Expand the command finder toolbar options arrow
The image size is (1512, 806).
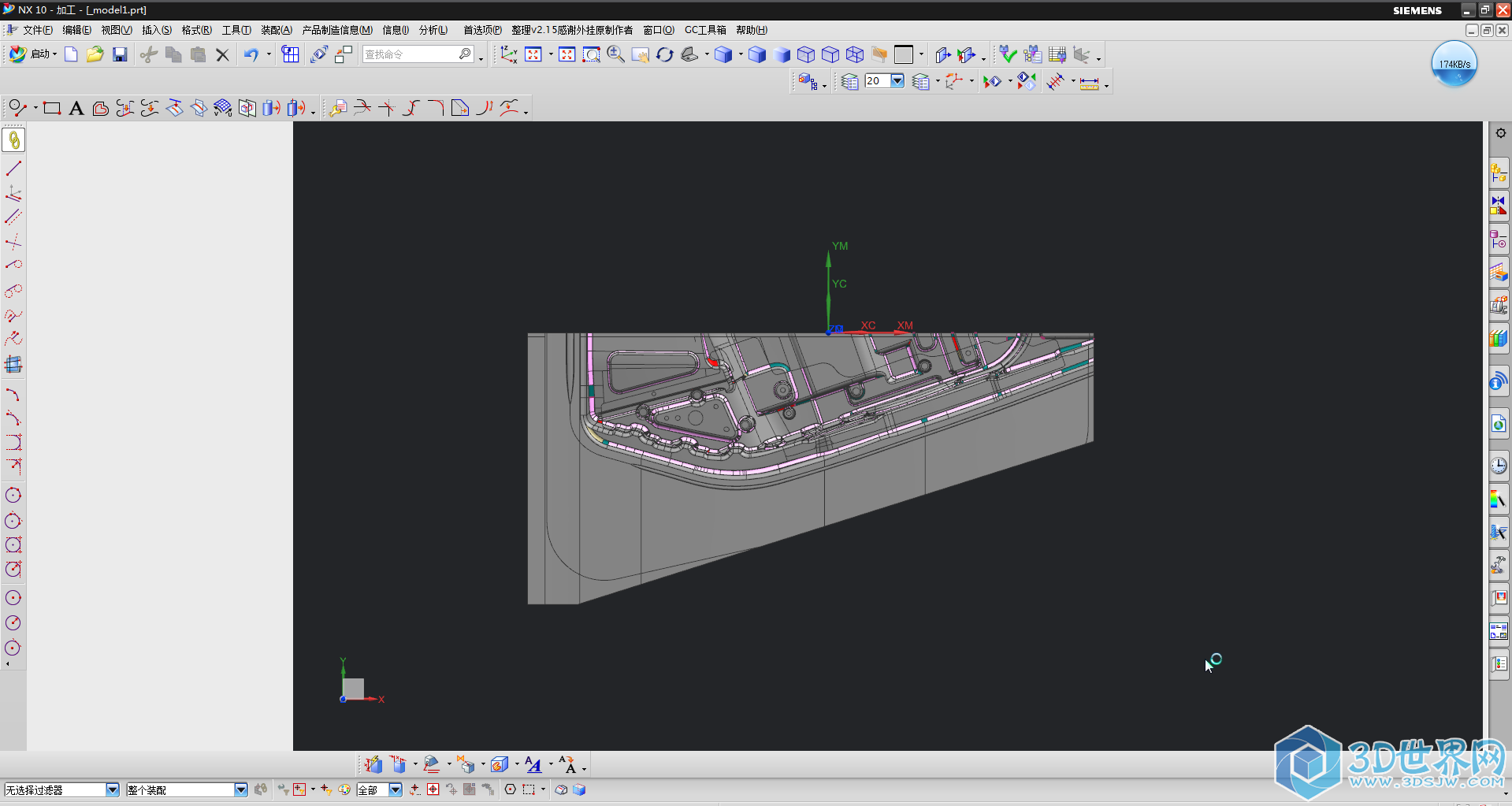481,58
